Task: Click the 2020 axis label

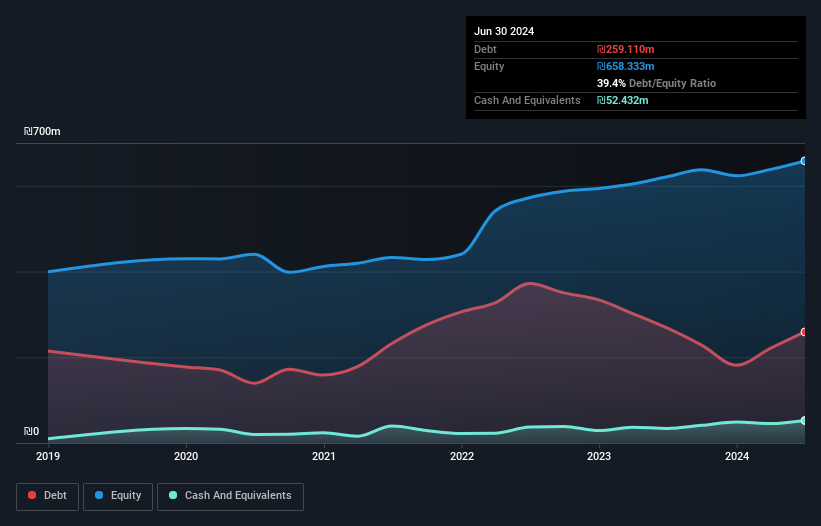Action: coord(186,456)
